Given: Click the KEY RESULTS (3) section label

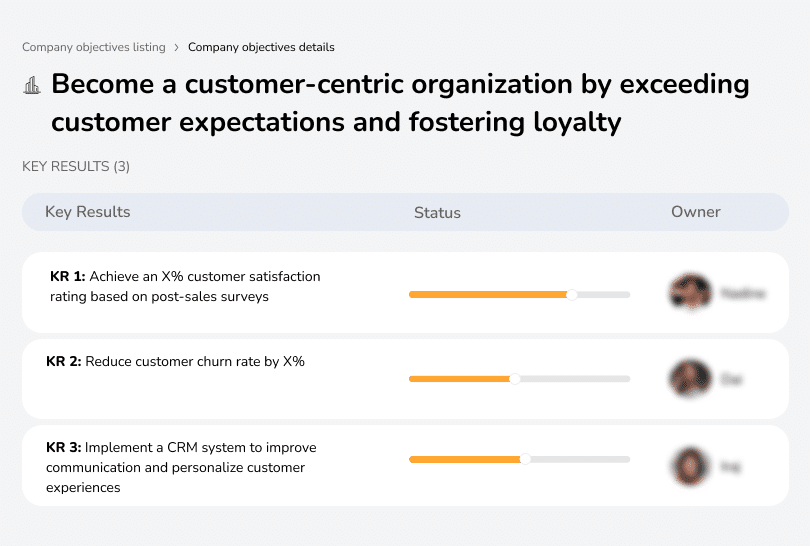Looking at the screenshot, I should (x=76, y=166).
